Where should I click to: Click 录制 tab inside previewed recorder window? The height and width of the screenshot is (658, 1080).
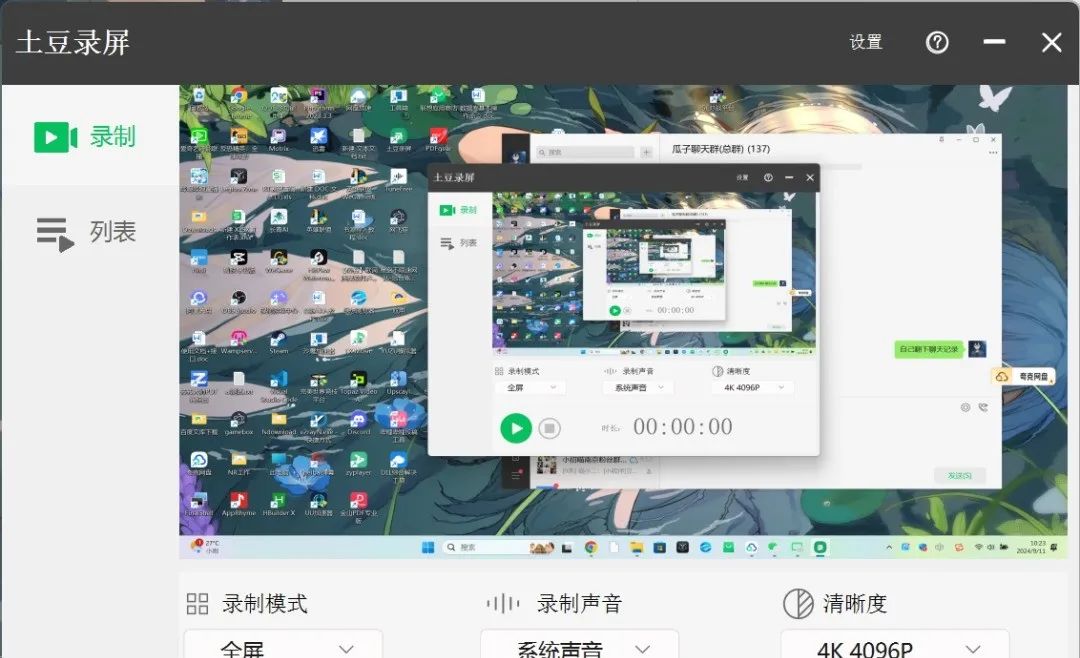459,209
